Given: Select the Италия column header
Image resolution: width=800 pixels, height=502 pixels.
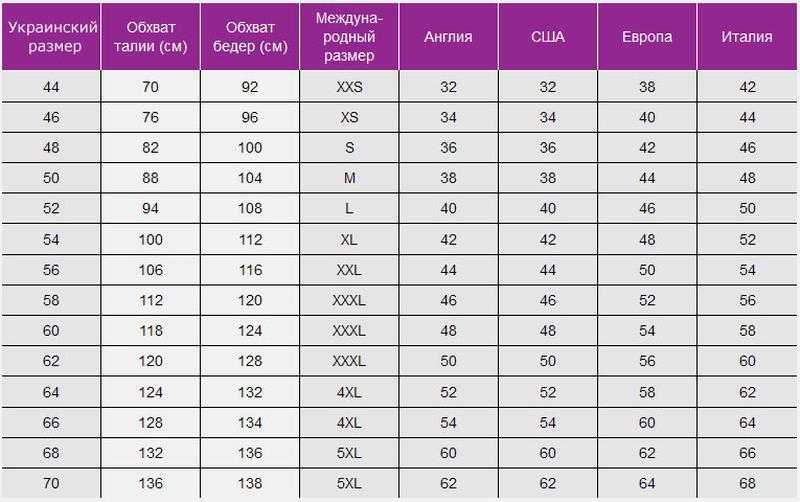Looking at the screenshot, I should (x=747, y=37).
